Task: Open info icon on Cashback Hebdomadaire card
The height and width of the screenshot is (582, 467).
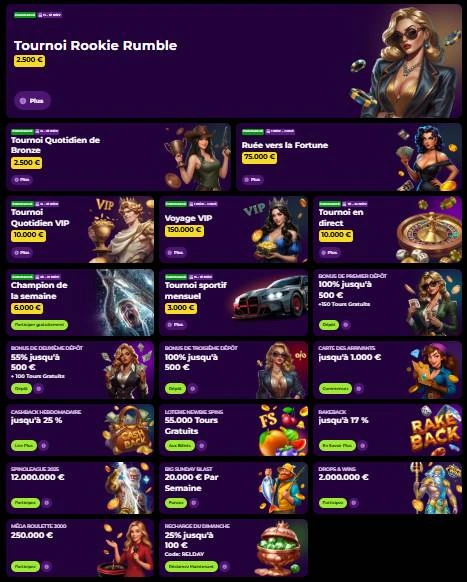Action: pyautogui.click(x=43, y=445)
